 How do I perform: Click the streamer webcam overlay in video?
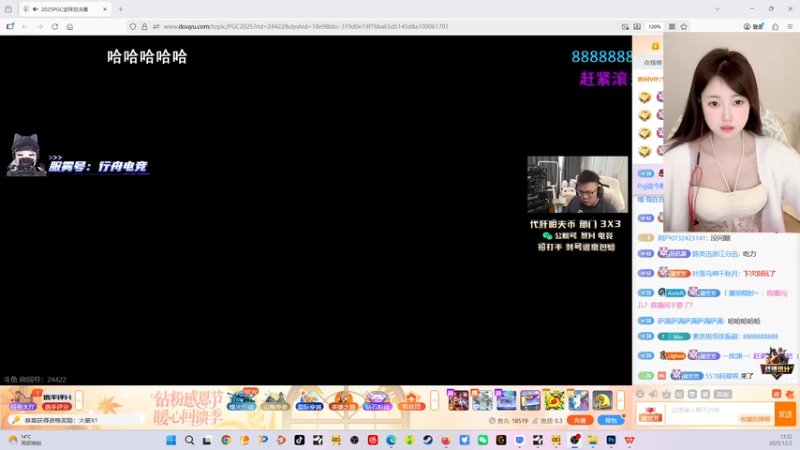578,185
